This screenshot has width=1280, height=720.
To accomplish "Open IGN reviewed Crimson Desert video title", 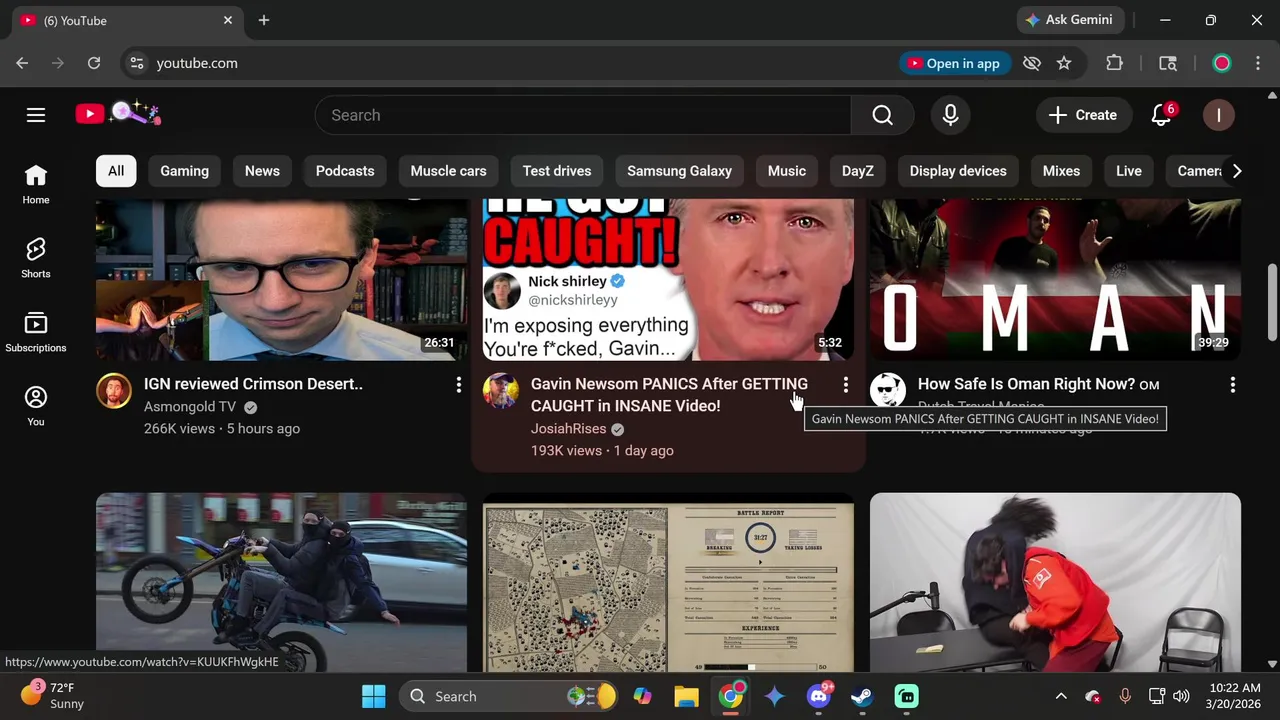I will point(253,384).
